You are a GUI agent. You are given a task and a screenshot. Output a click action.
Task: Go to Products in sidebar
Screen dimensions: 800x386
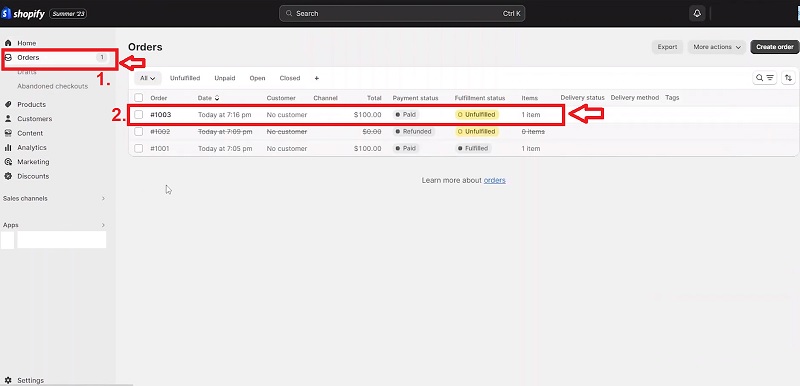pos(31,105)
